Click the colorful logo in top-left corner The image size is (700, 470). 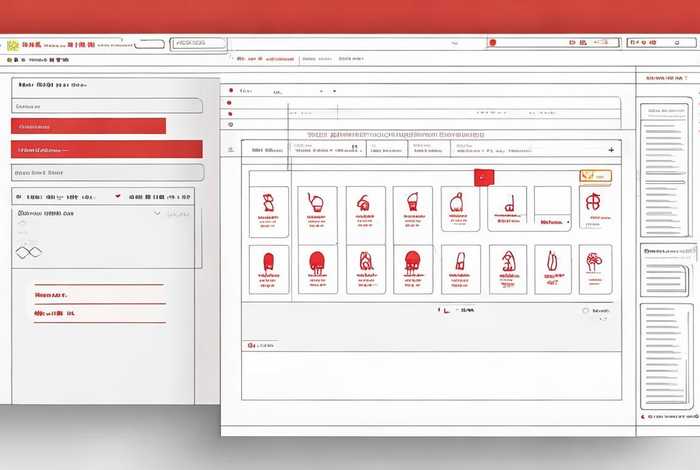point(13,45)
